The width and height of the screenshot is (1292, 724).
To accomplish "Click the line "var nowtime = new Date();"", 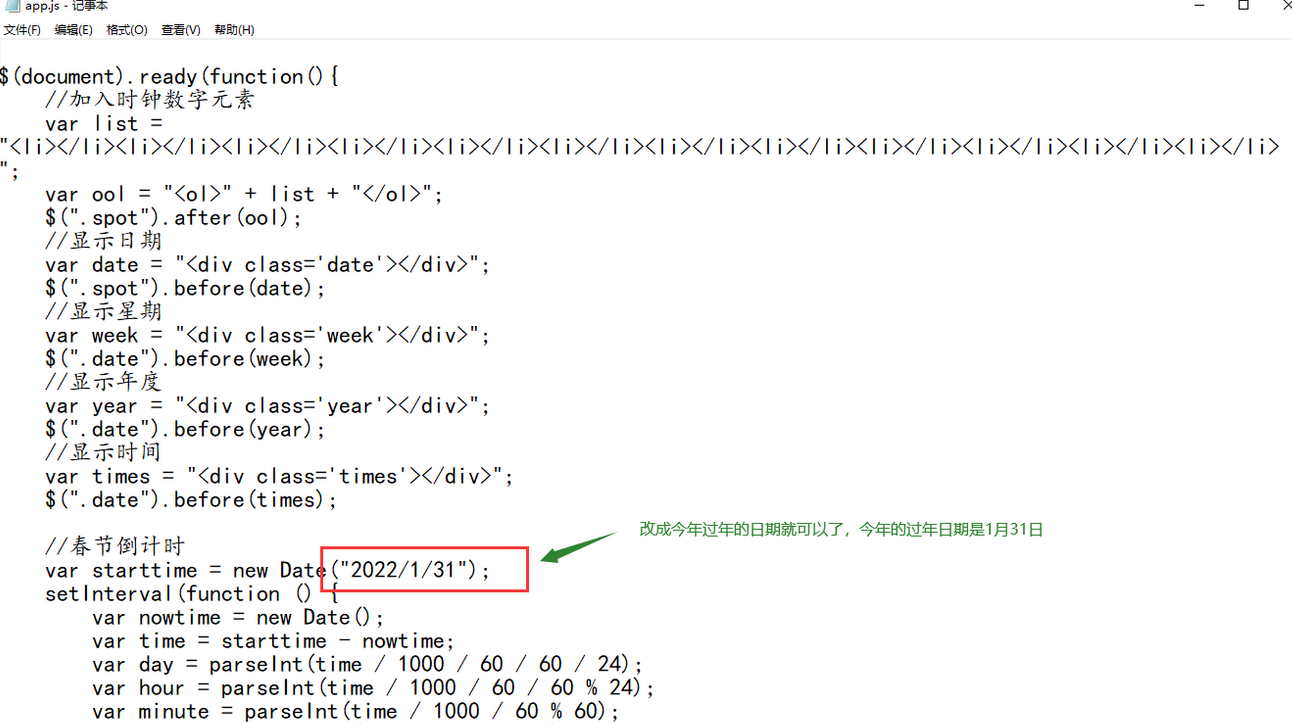I will click(x=238, y=618).
